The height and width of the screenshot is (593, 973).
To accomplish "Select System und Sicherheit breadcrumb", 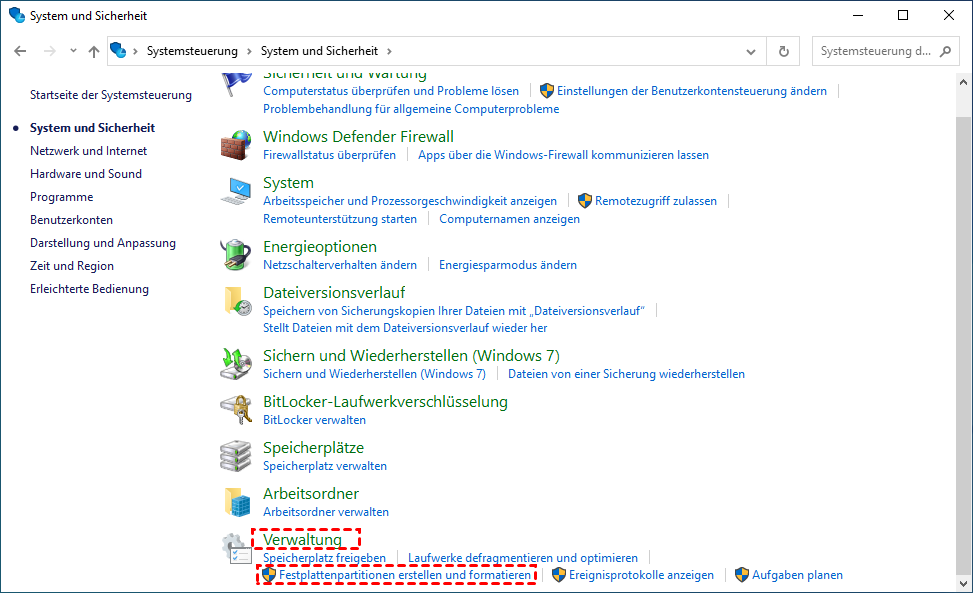I will [x=319, y=51].
